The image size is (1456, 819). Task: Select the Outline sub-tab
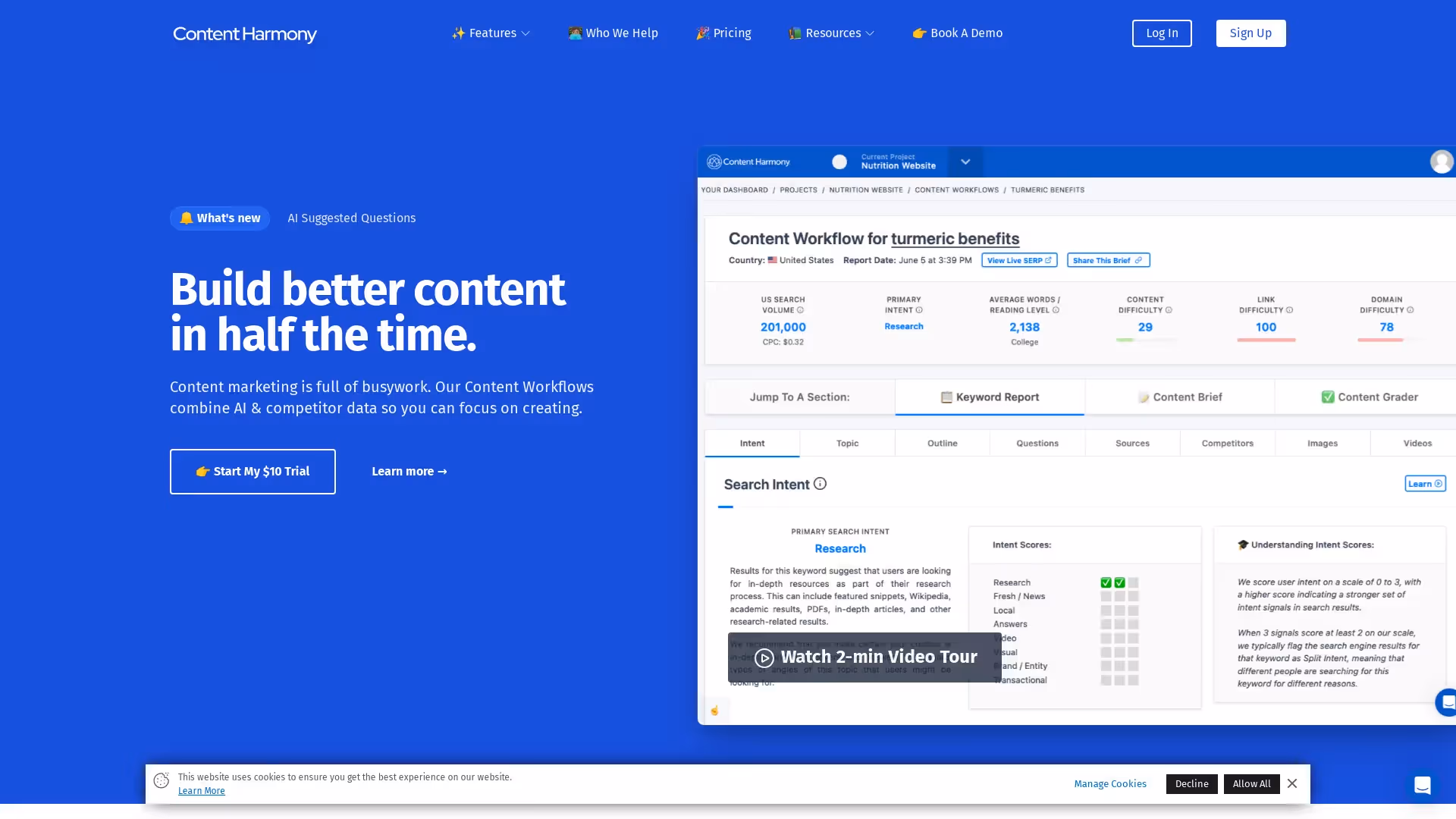point(943,444)
